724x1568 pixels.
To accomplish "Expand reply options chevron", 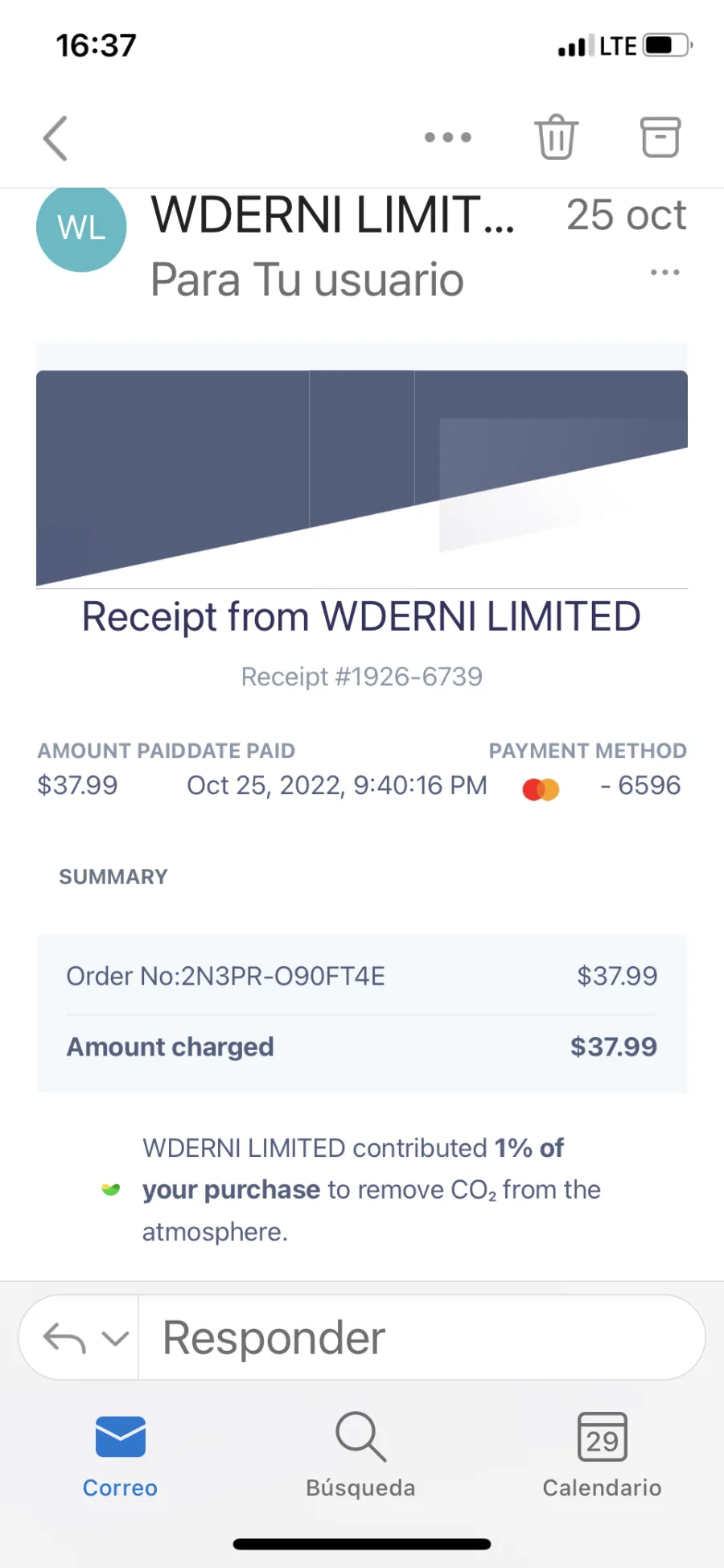I will (x=116, y=1339).
